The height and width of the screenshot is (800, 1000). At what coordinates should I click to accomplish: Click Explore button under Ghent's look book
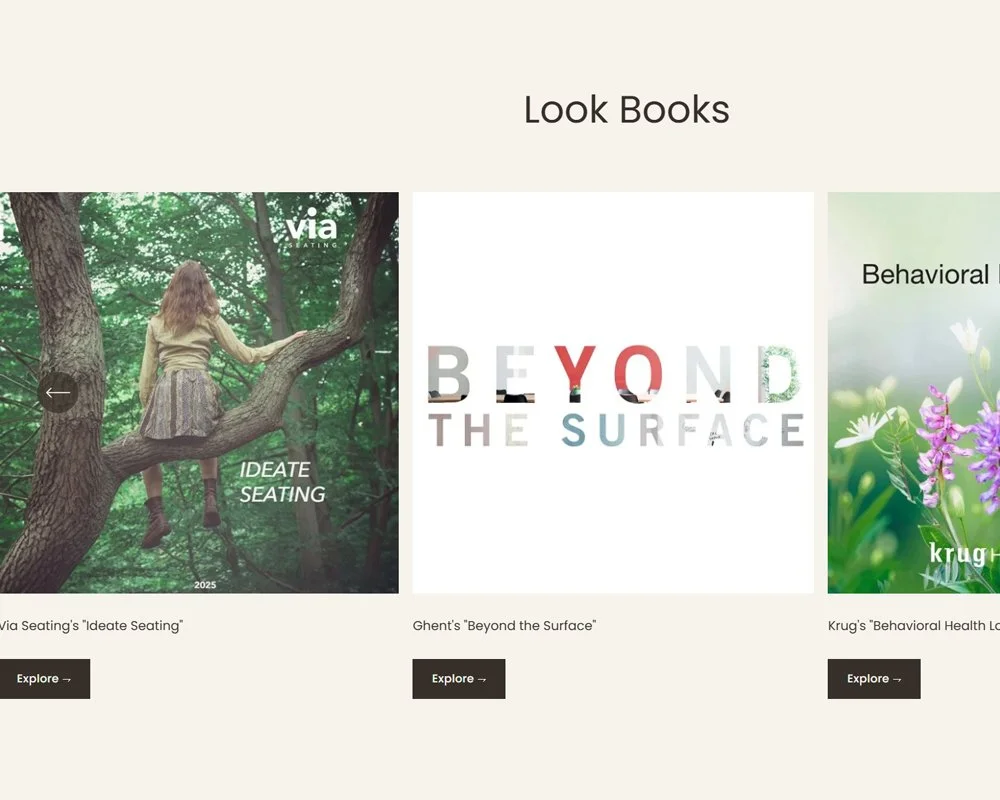pos(459,679)
